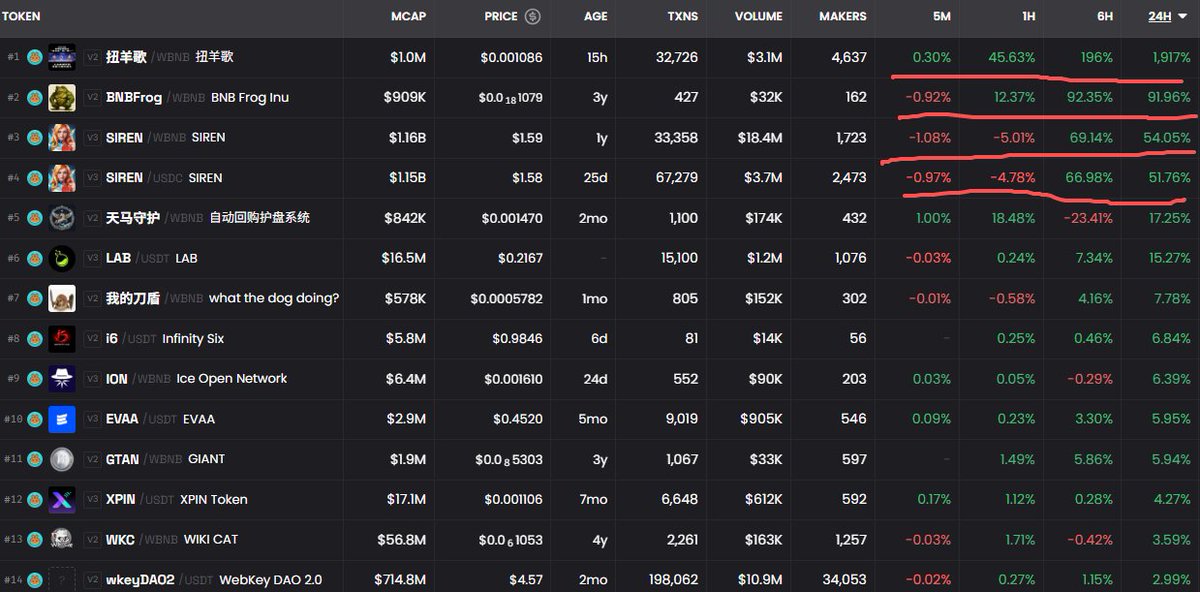Click the BNBFrog frog token logo

click(62, 97)
